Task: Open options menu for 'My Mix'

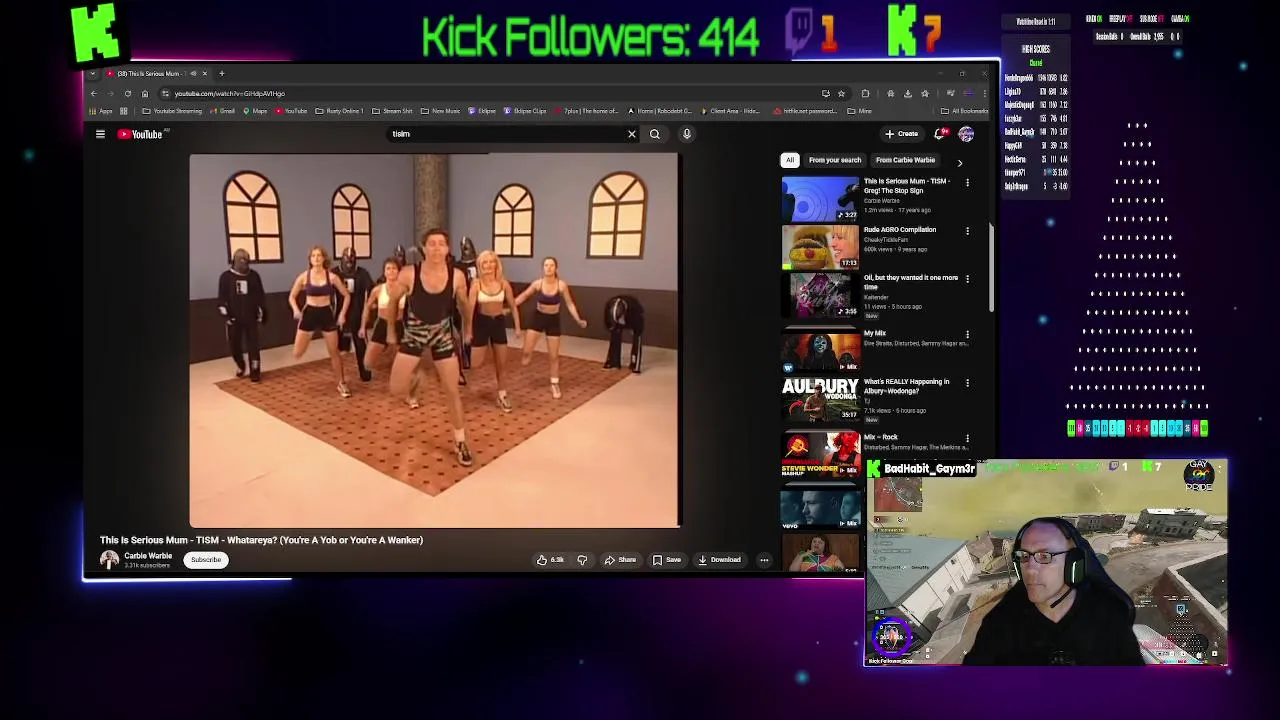Action: click(x=967, y=335)
